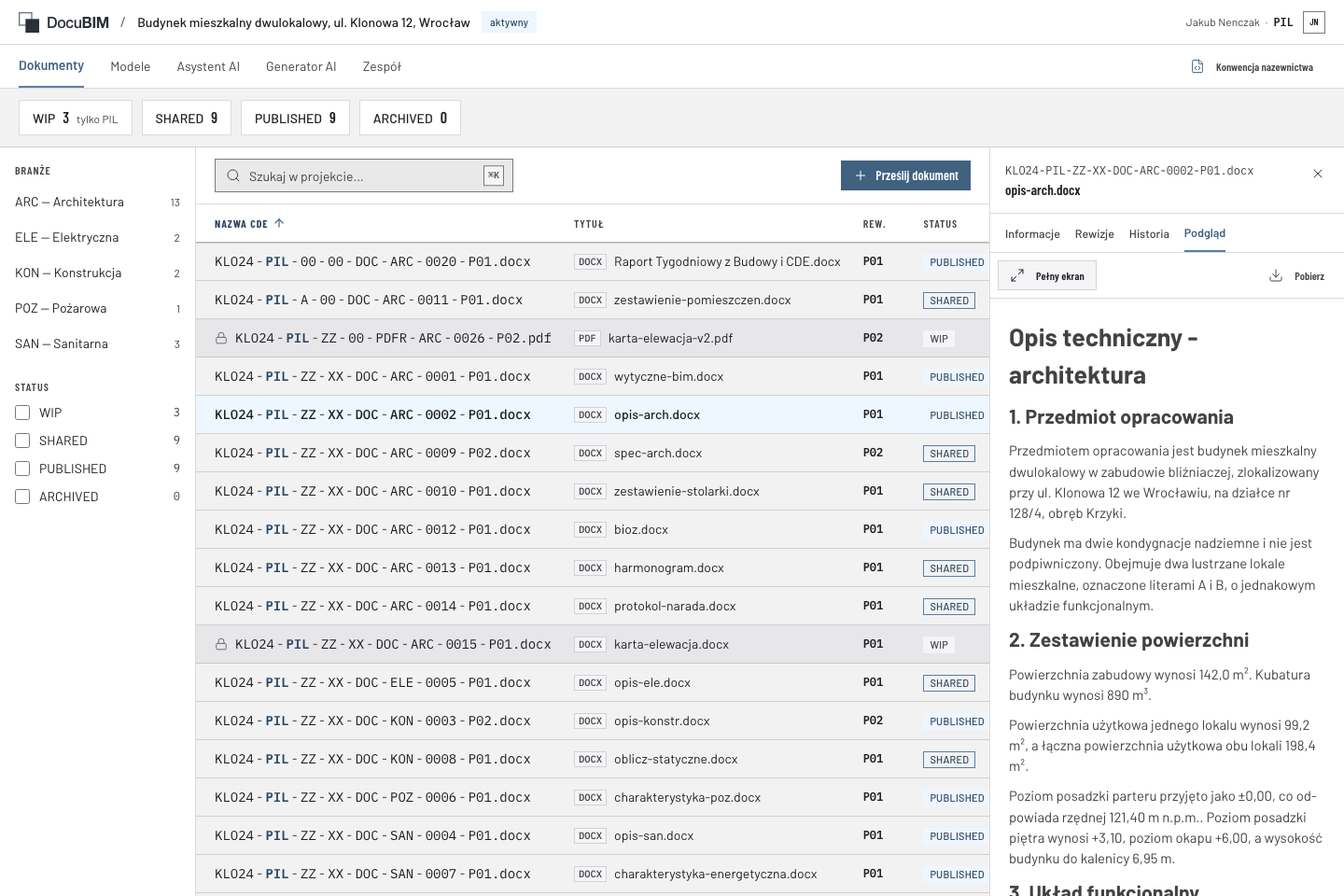Viewport: 1344px width, 896px height.
Task: Click the plus icon on Prześlij dokument
Action: click(x=861, y=175)
